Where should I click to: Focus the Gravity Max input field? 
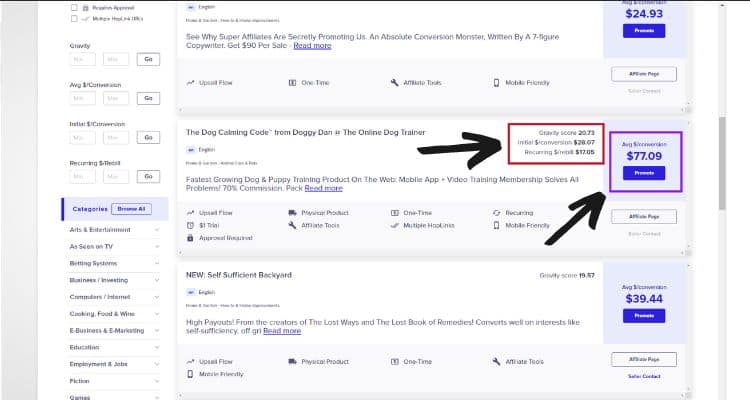(x=116, y=59)
